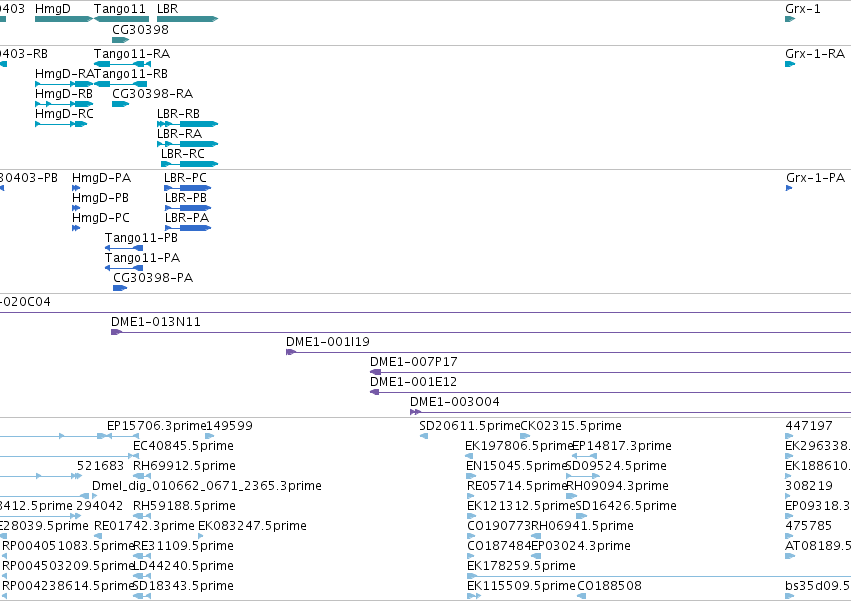Select the CG30398-PA protein label
The height and width of the screenshot is (601, 851).
pyautogui.click(x=153, y=279)
